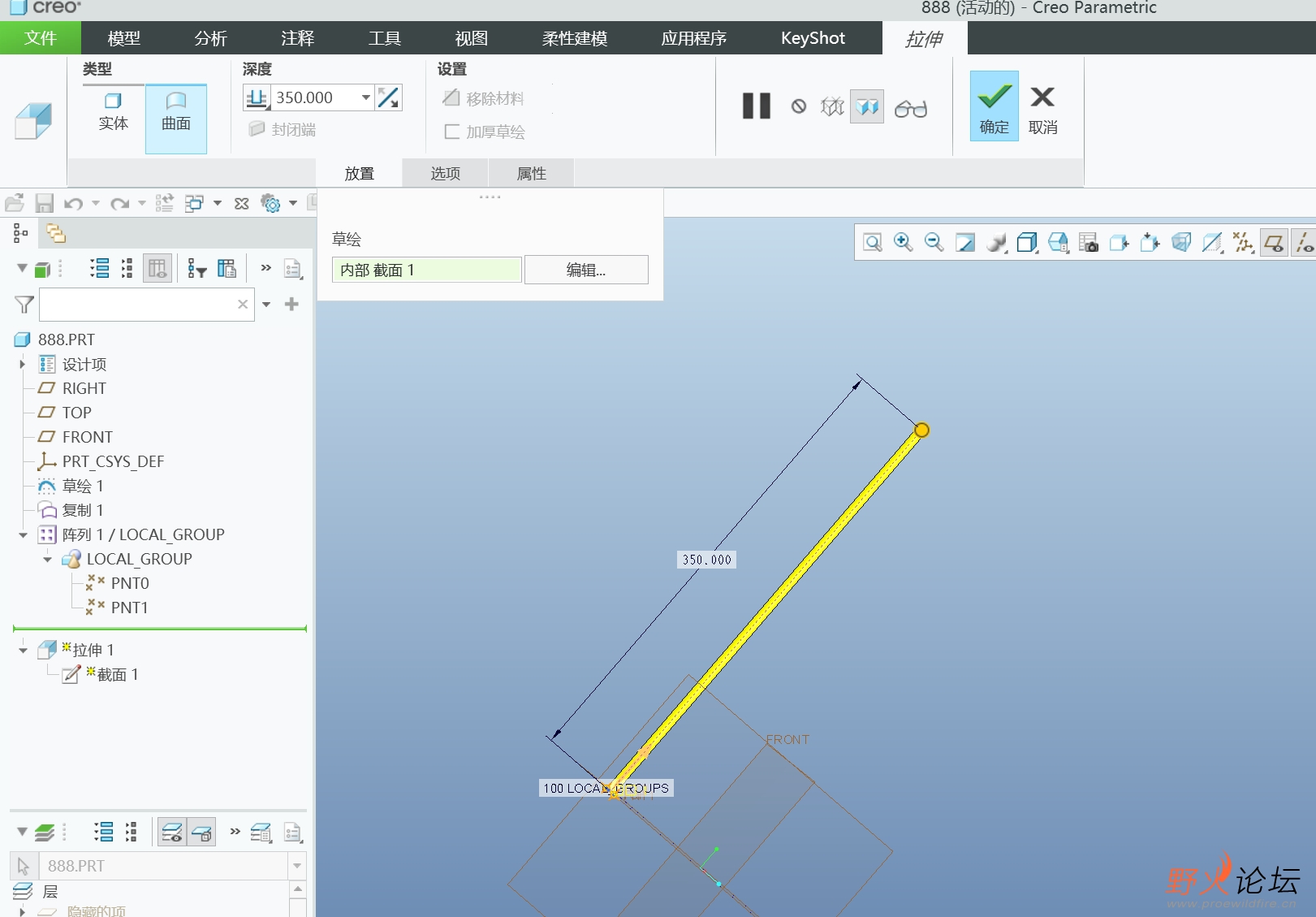Click the close window icon in quick toolbar
Screen dimensions: 1316x917
pyautogui.click(x=242, y=203)
